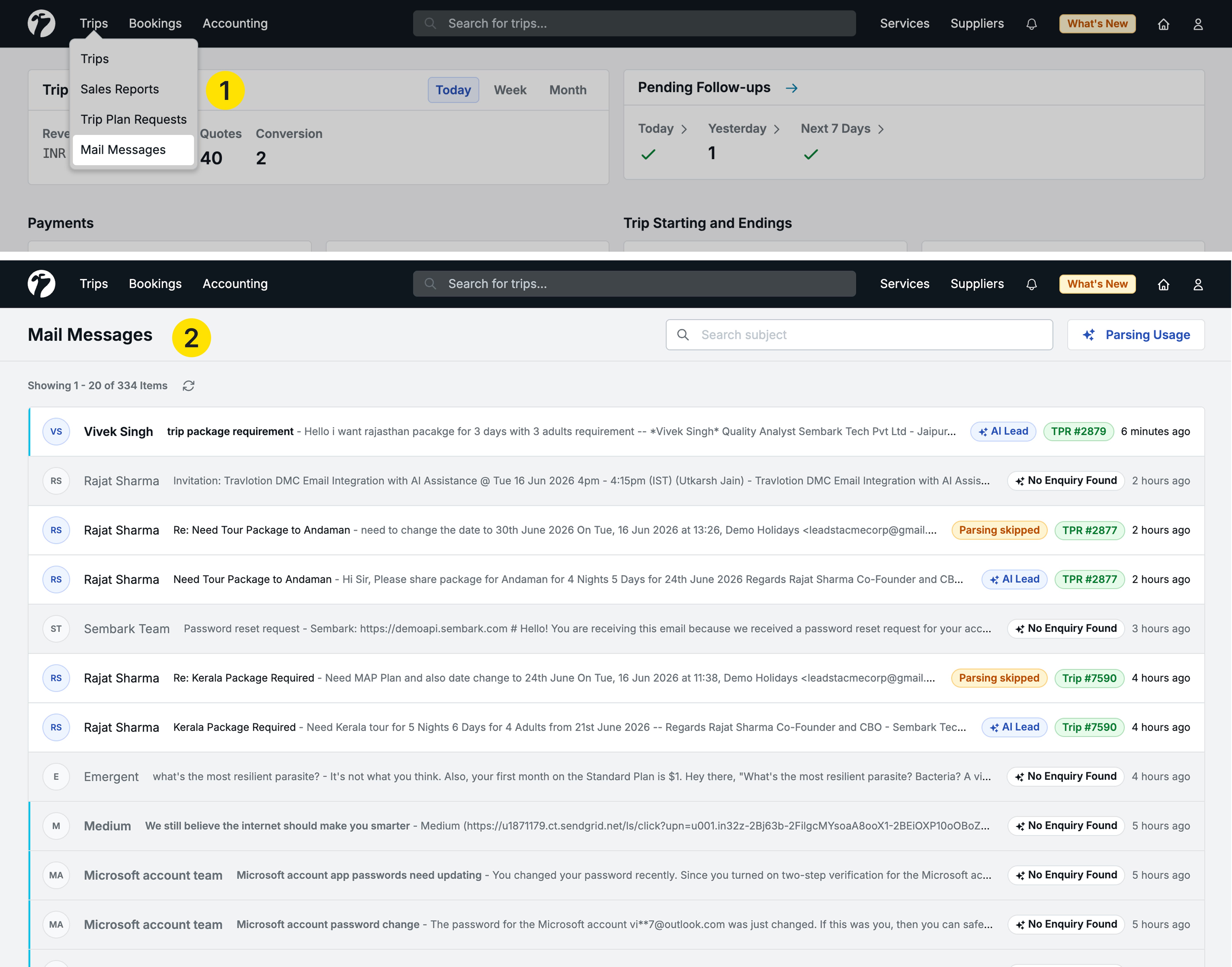This screenshot has width=1232, height=967.
Task: Refresh the mail messages list
Action: pyautogui.click(x=189, y=386)
